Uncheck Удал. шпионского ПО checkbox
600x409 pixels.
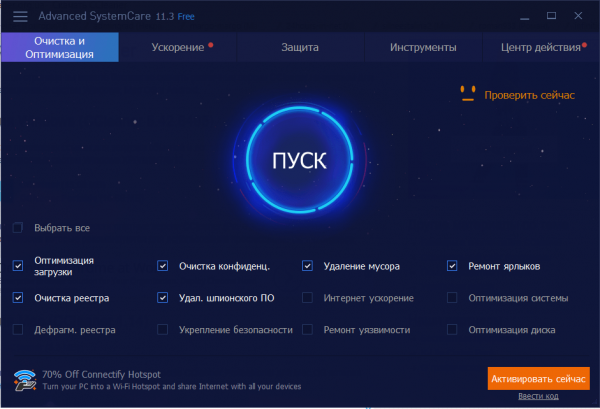pyautogui.click(x=163, y=298)
